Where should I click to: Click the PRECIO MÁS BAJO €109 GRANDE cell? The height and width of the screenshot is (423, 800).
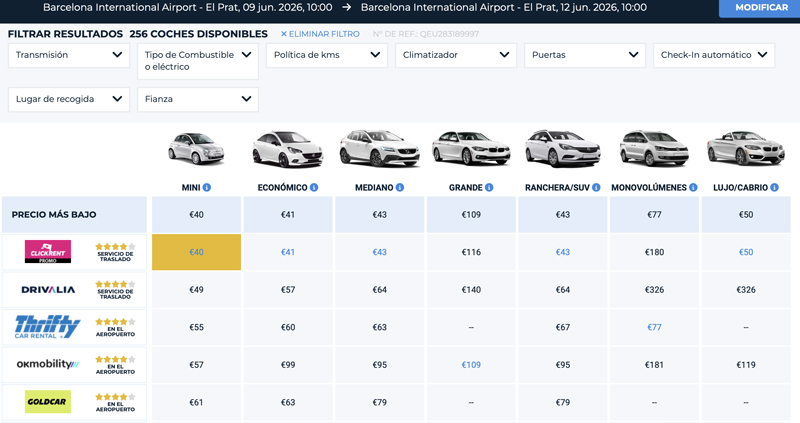click(471, 215)
